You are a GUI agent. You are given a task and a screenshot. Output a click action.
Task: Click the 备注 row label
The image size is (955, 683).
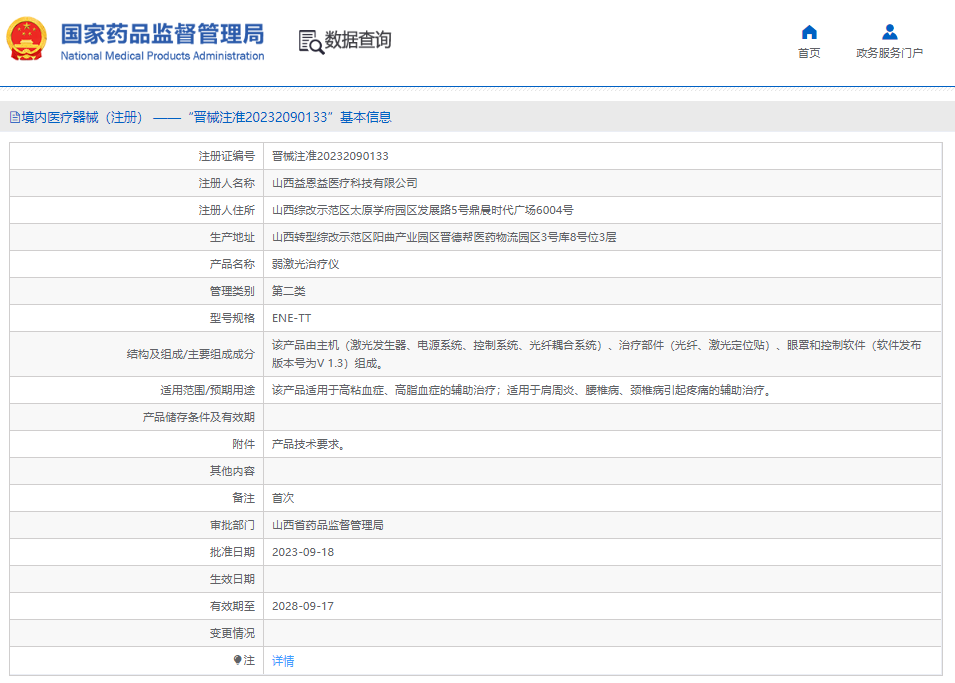[244, 498]
